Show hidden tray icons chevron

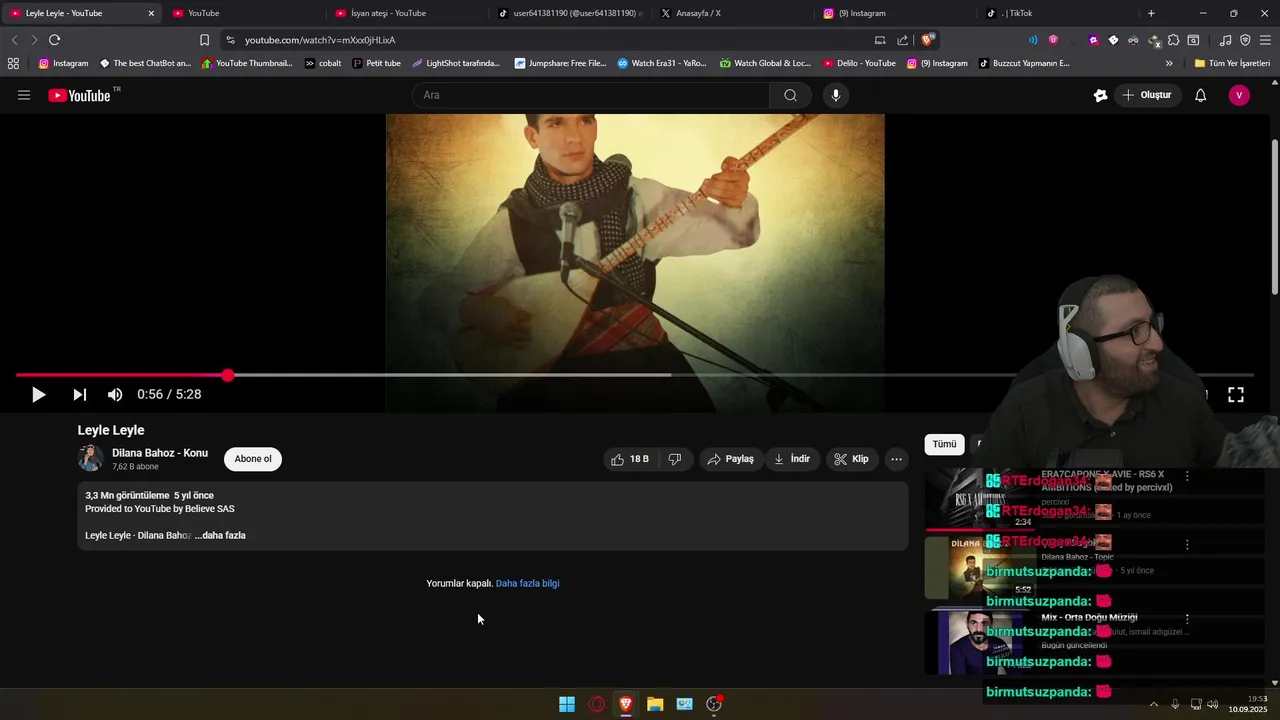1154,704
